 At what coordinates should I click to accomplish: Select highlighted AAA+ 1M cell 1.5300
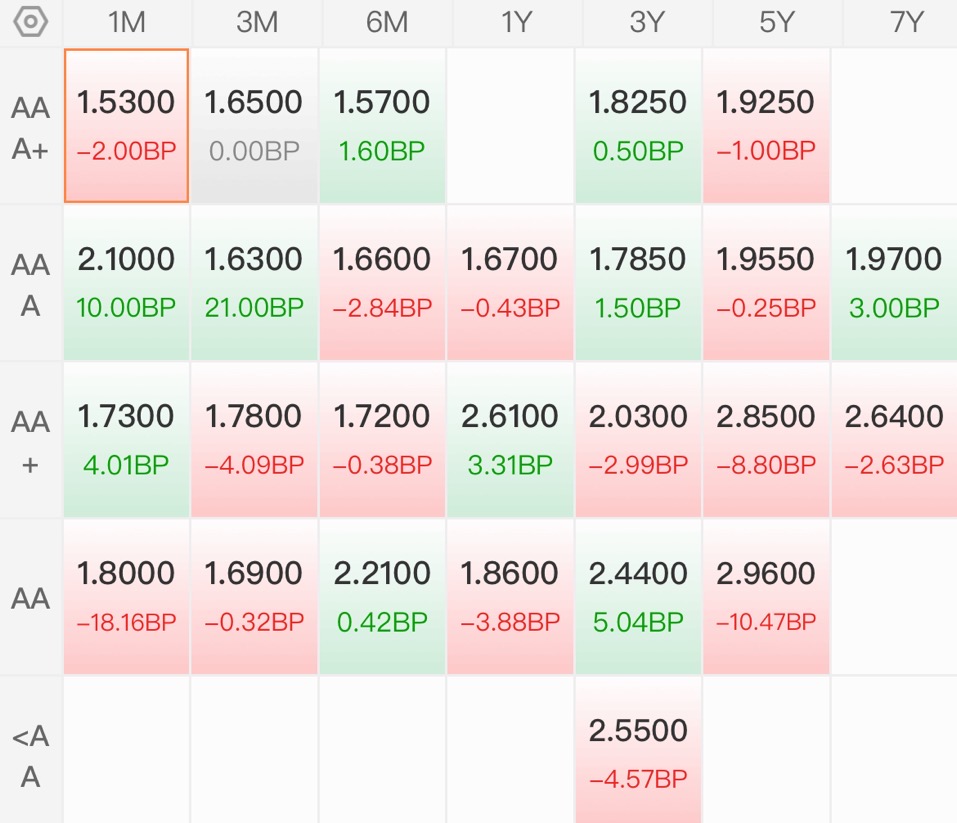(x=126, y=126)
